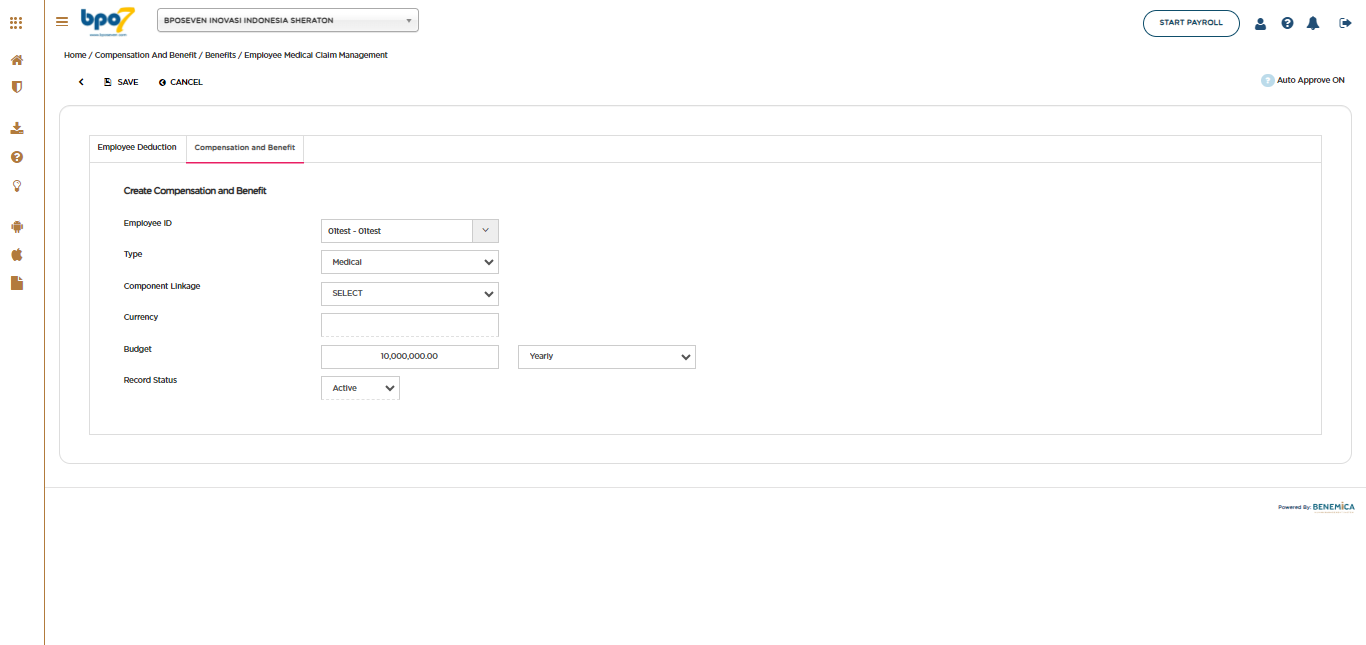The image size is (1366, 645).
Task: Click the Budget label
Action: [138, 349]
